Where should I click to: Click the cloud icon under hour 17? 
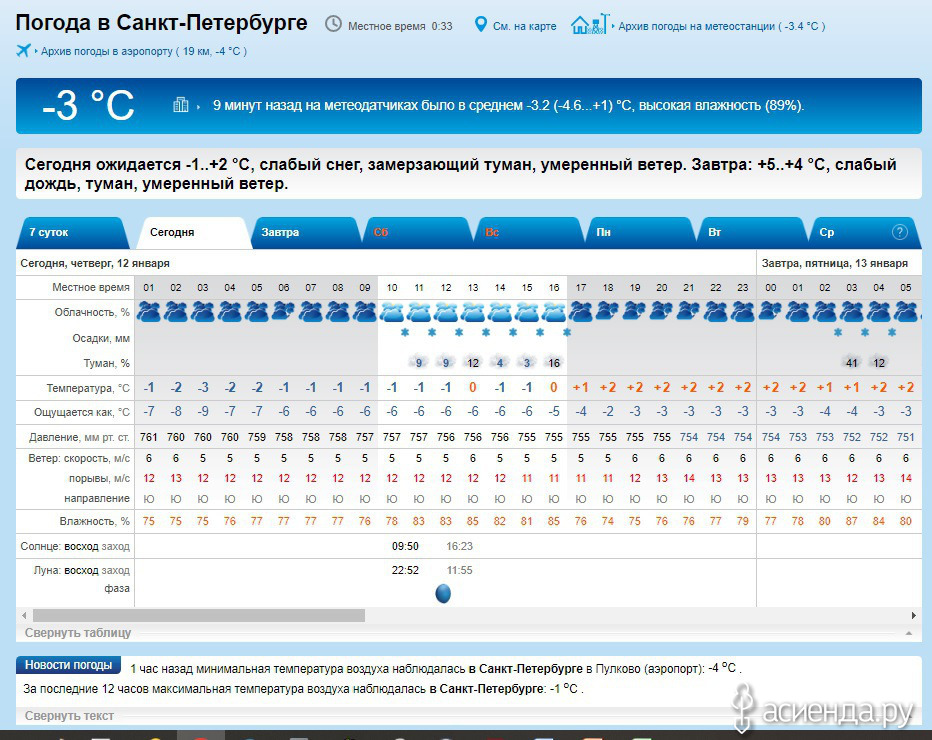coord(581,311)
